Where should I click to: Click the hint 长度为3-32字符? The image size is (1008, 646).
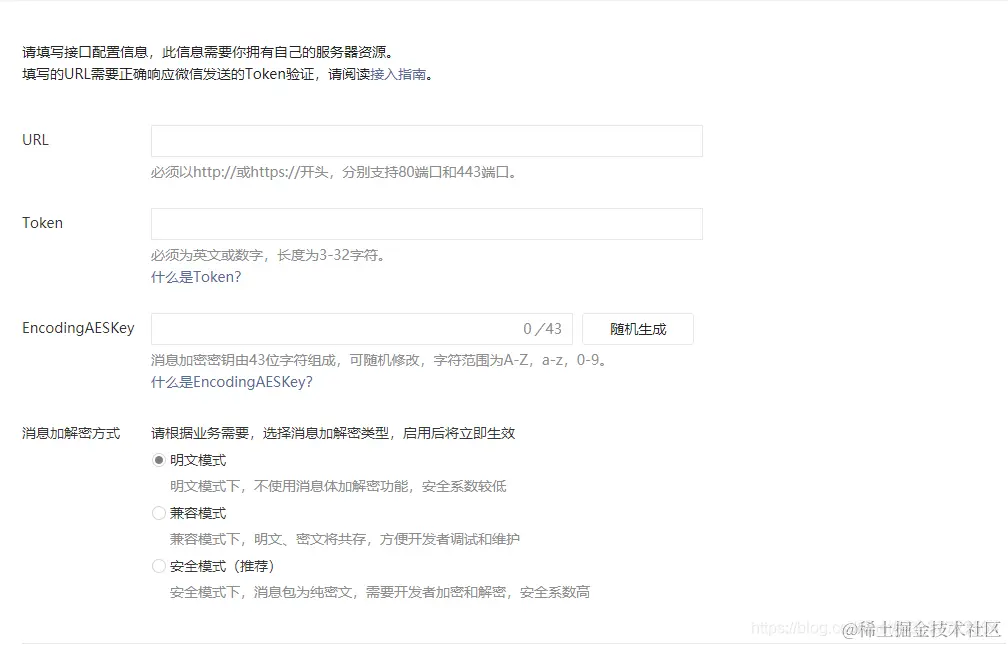click(332, 255)
